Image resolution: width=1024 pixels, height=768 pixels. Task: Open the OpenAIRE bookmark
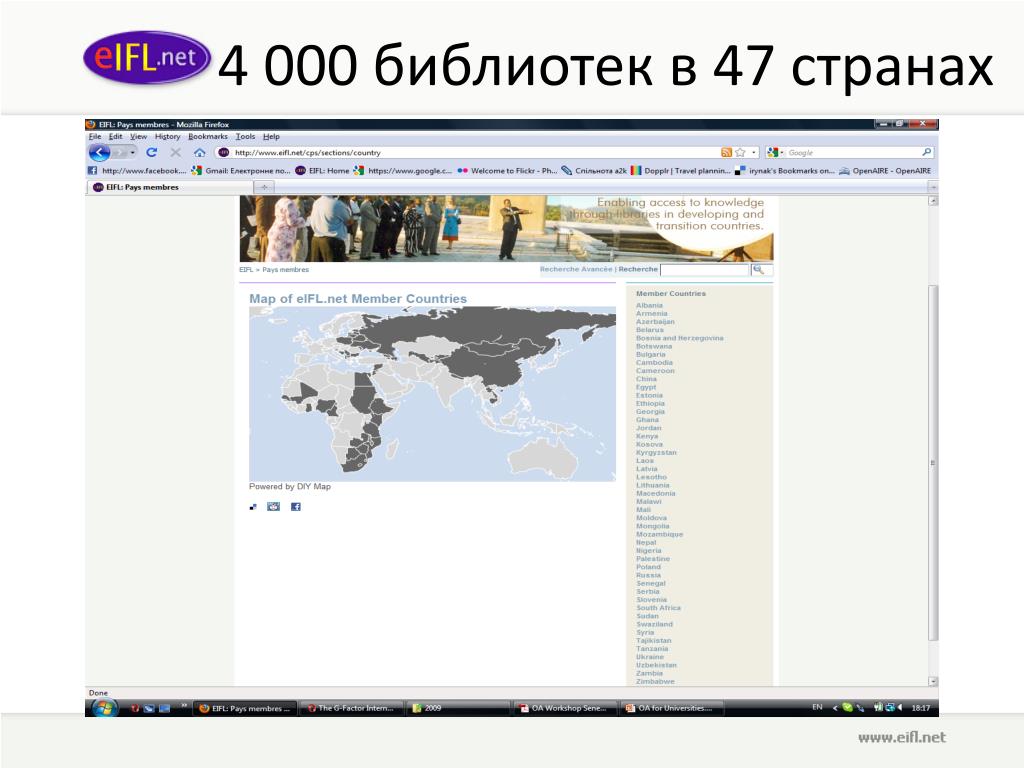click(x=885, y=171)
